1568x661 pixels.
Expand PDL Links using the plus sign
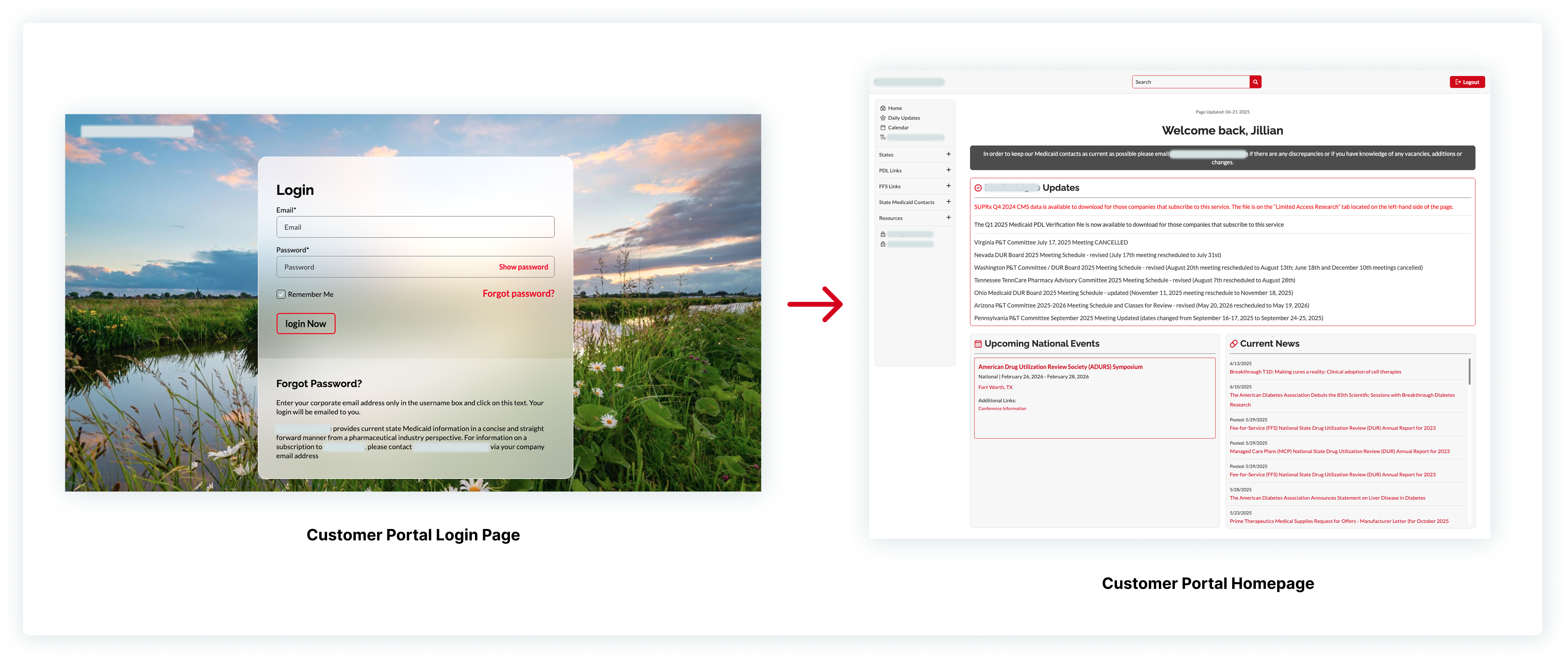(x=948, y=170)
